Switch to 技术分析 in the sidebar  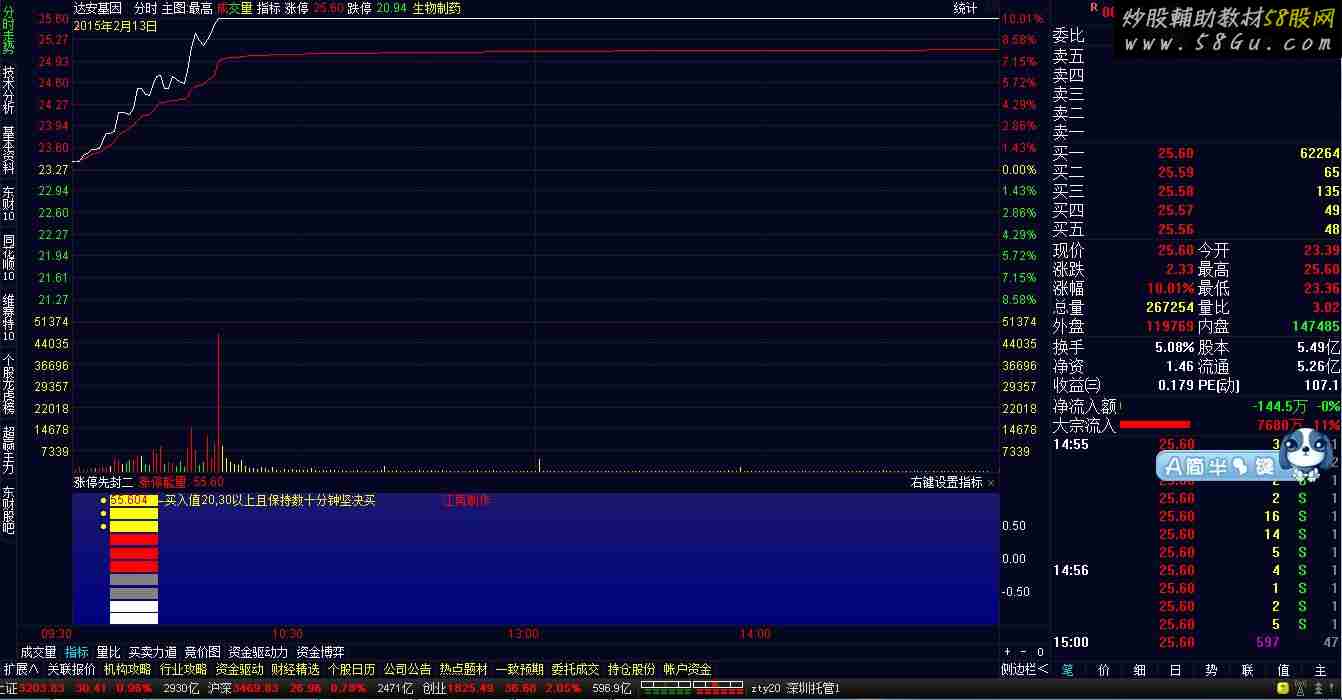pos(8,90)
